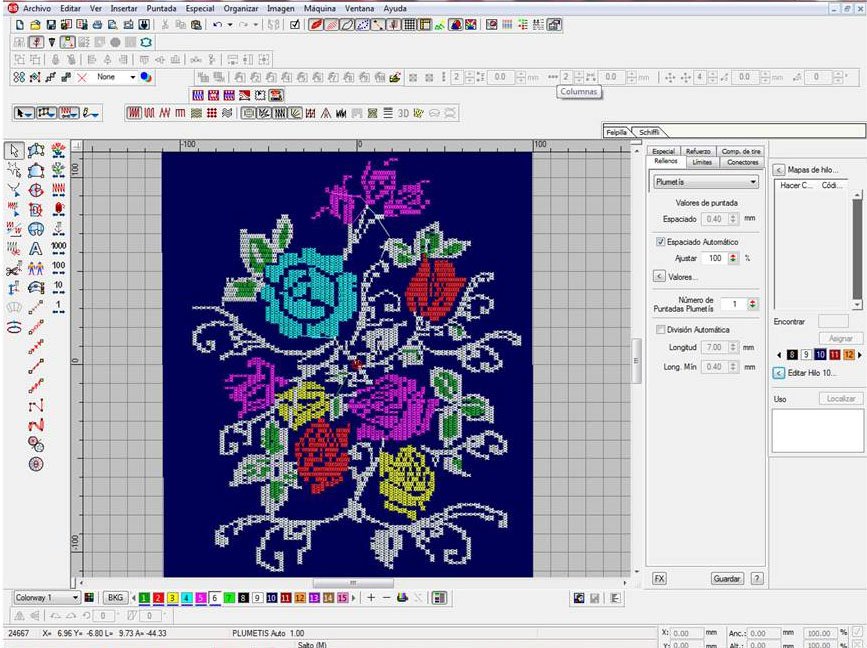The width and height of the screenshot is (867, 648).
Task: Click the Encontrar search field
Action: pos(833,321)
